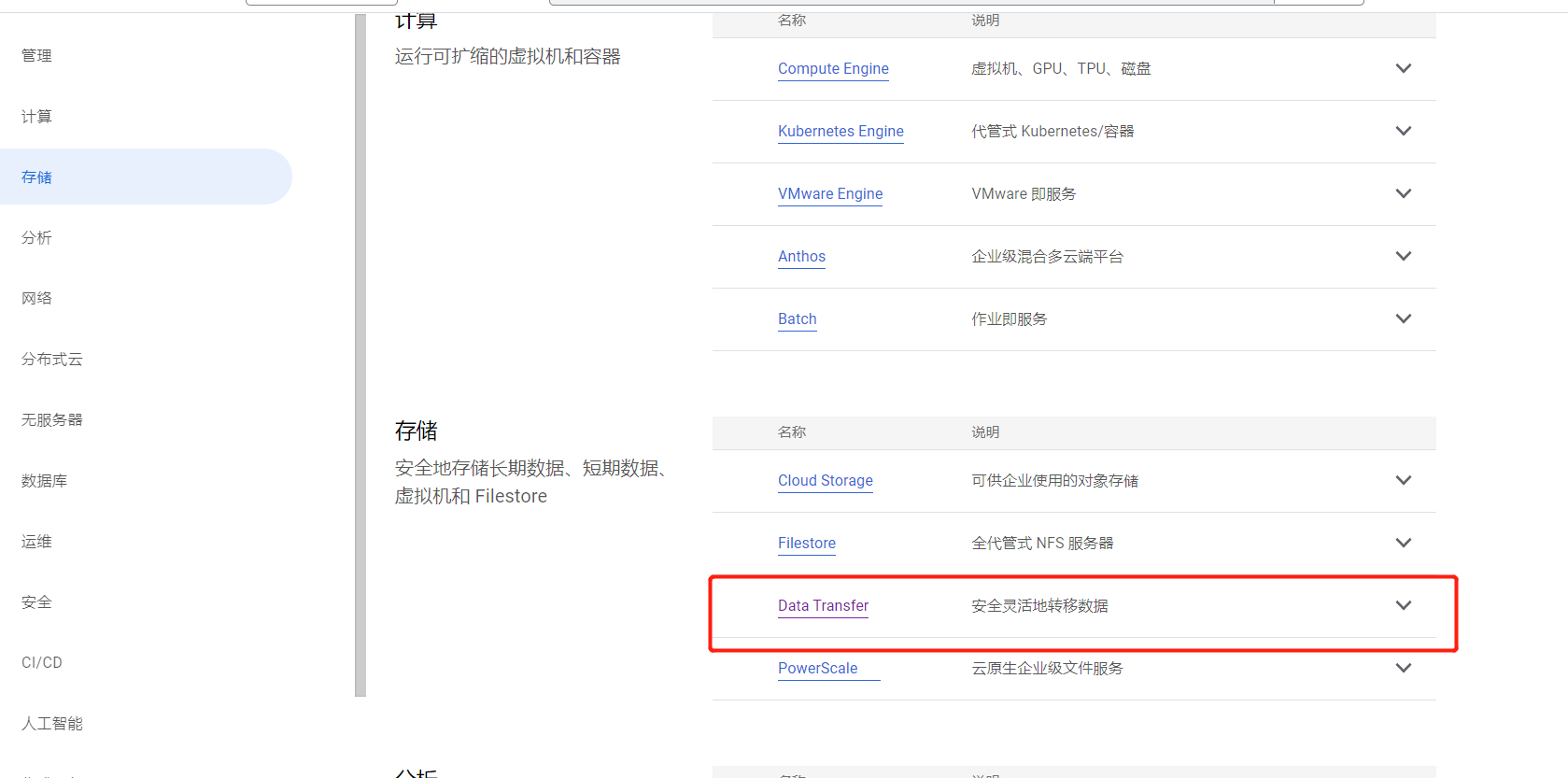Open the Kubernetes Engine link
Screen dimensions: 1568x778
click(x=841, y=132)
